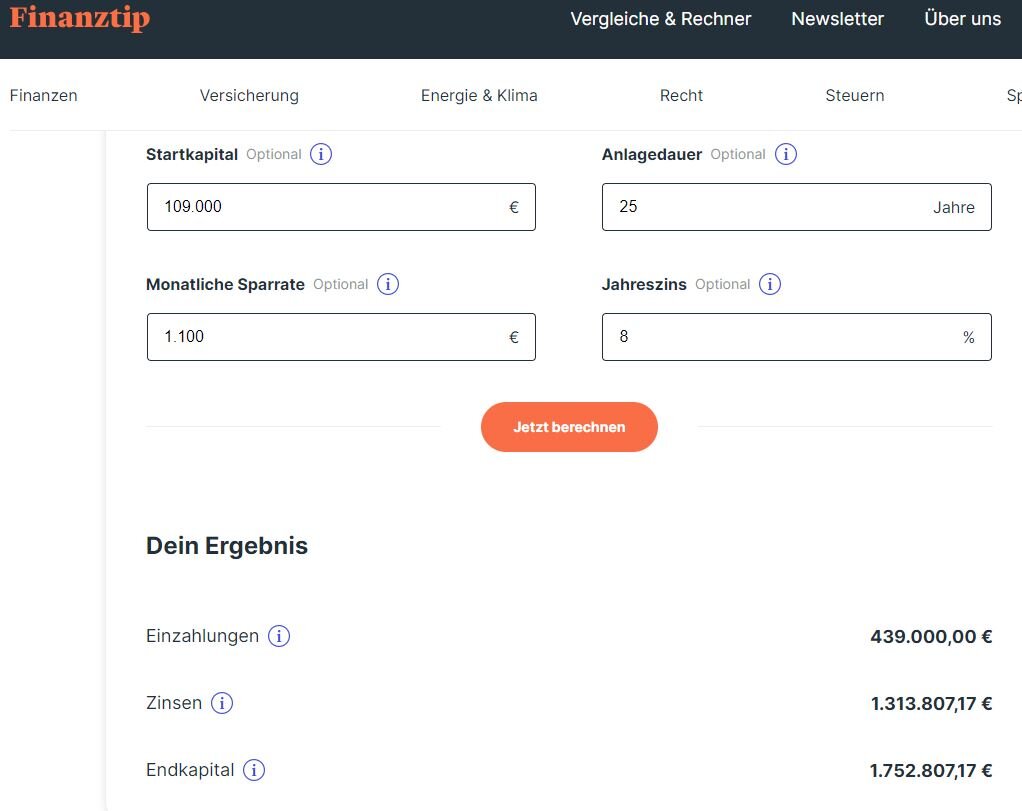This screenshot has height=811, width=1022.
Task: Click info icon beside Anlagedauer label
Action: pos(786,154)
